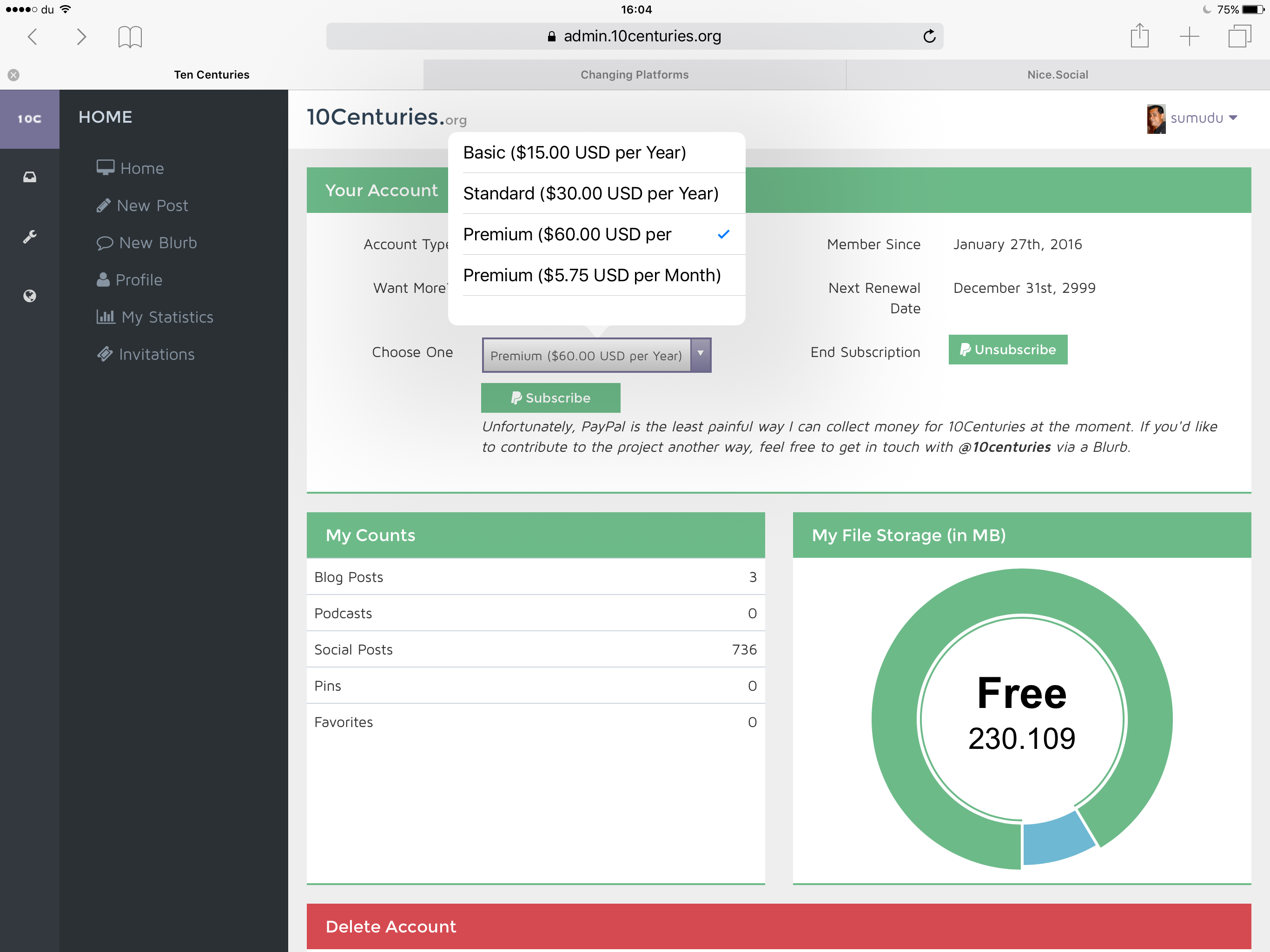
Task: Click the inbox tray sidebar icon
Action: tap(29, 177)
